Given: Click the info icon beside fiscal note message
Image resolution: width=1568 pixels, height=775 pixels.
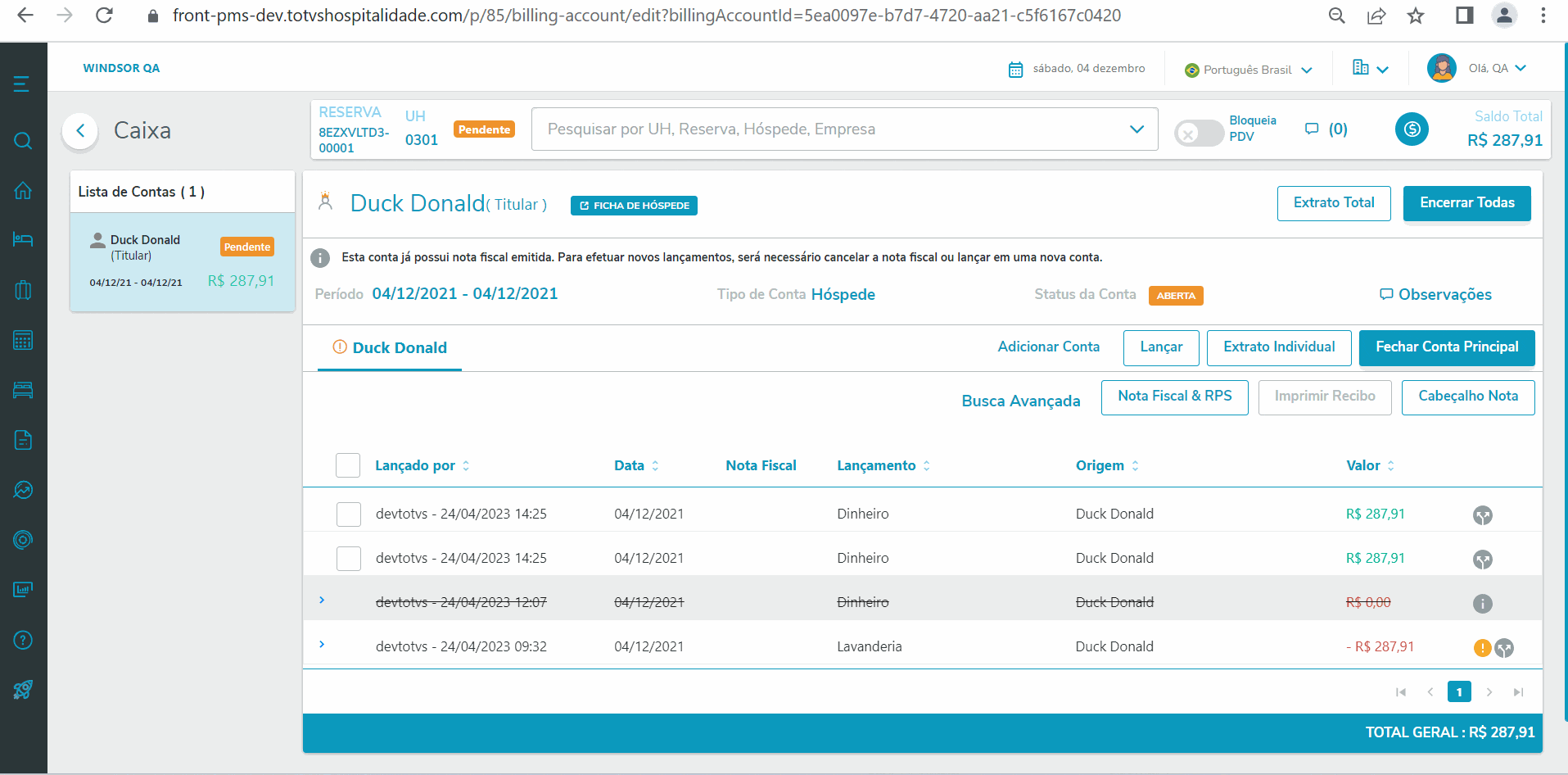Looking at the screenshot, I should coord(320,258).
